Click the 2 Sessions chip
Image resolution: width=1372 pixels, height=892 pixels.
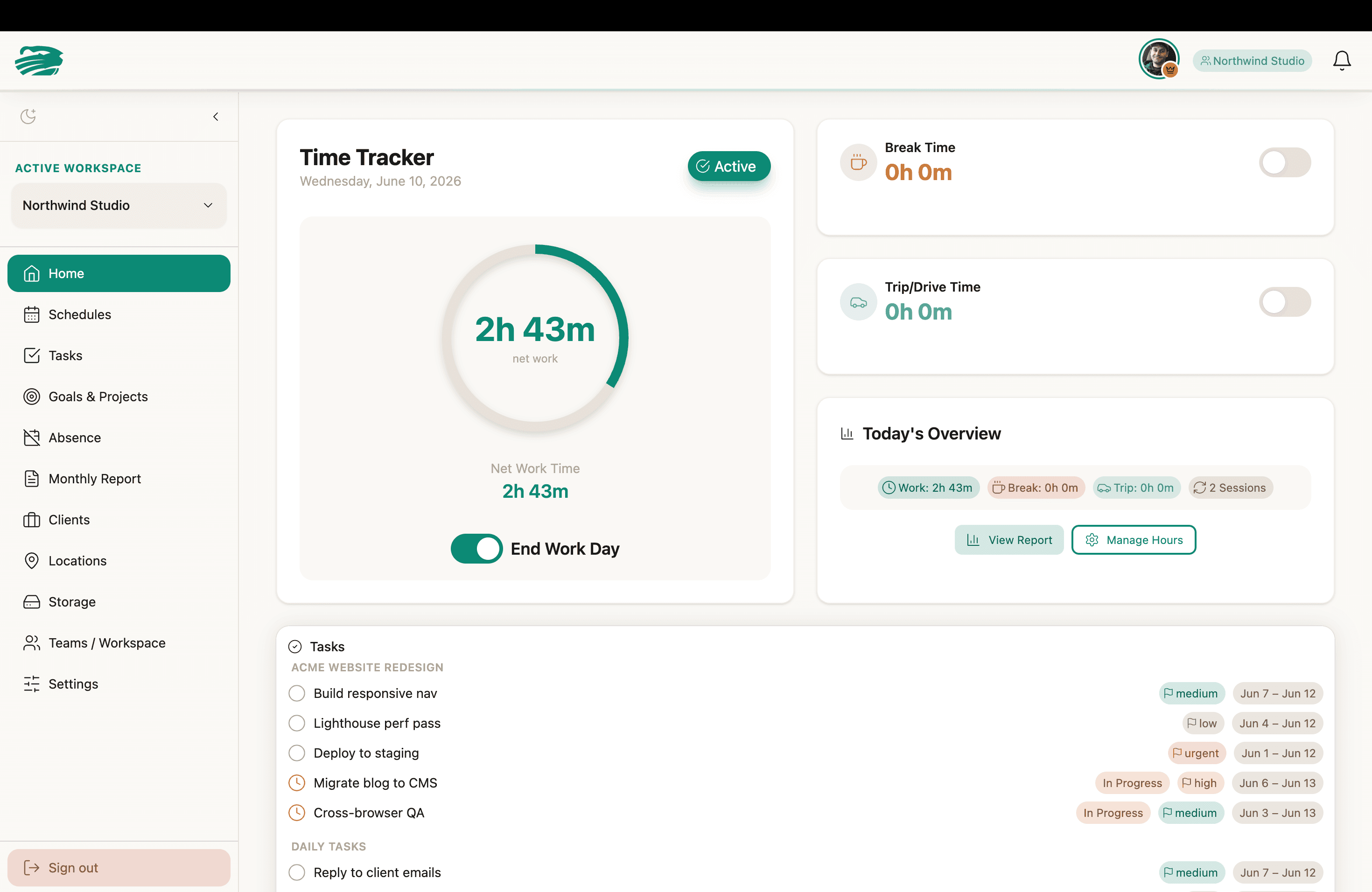click(1230, 488)
